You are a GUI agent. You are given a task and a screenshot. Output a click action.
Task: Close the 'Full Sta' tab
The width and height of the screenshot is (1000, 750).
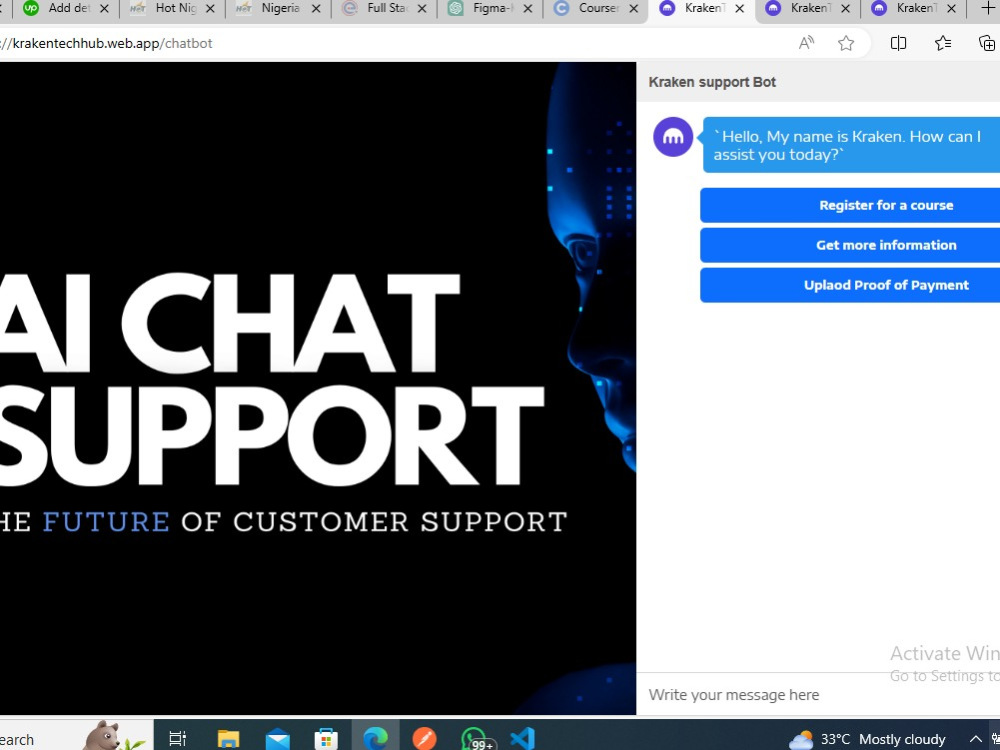(x=422, y=8)
